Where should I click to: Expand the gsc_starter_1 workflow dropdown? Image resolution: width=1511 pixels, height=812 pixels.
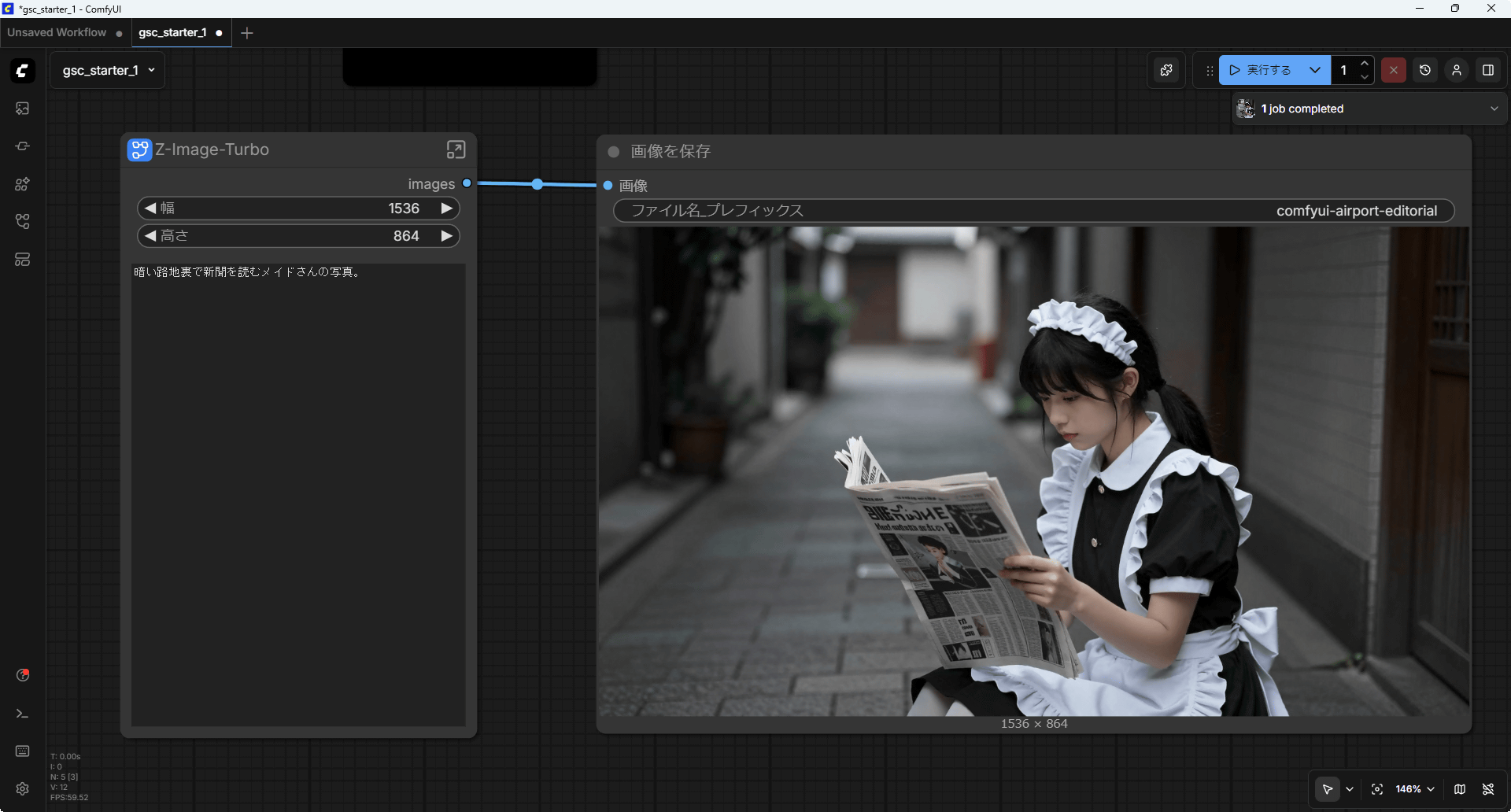(x=152, y=70)
